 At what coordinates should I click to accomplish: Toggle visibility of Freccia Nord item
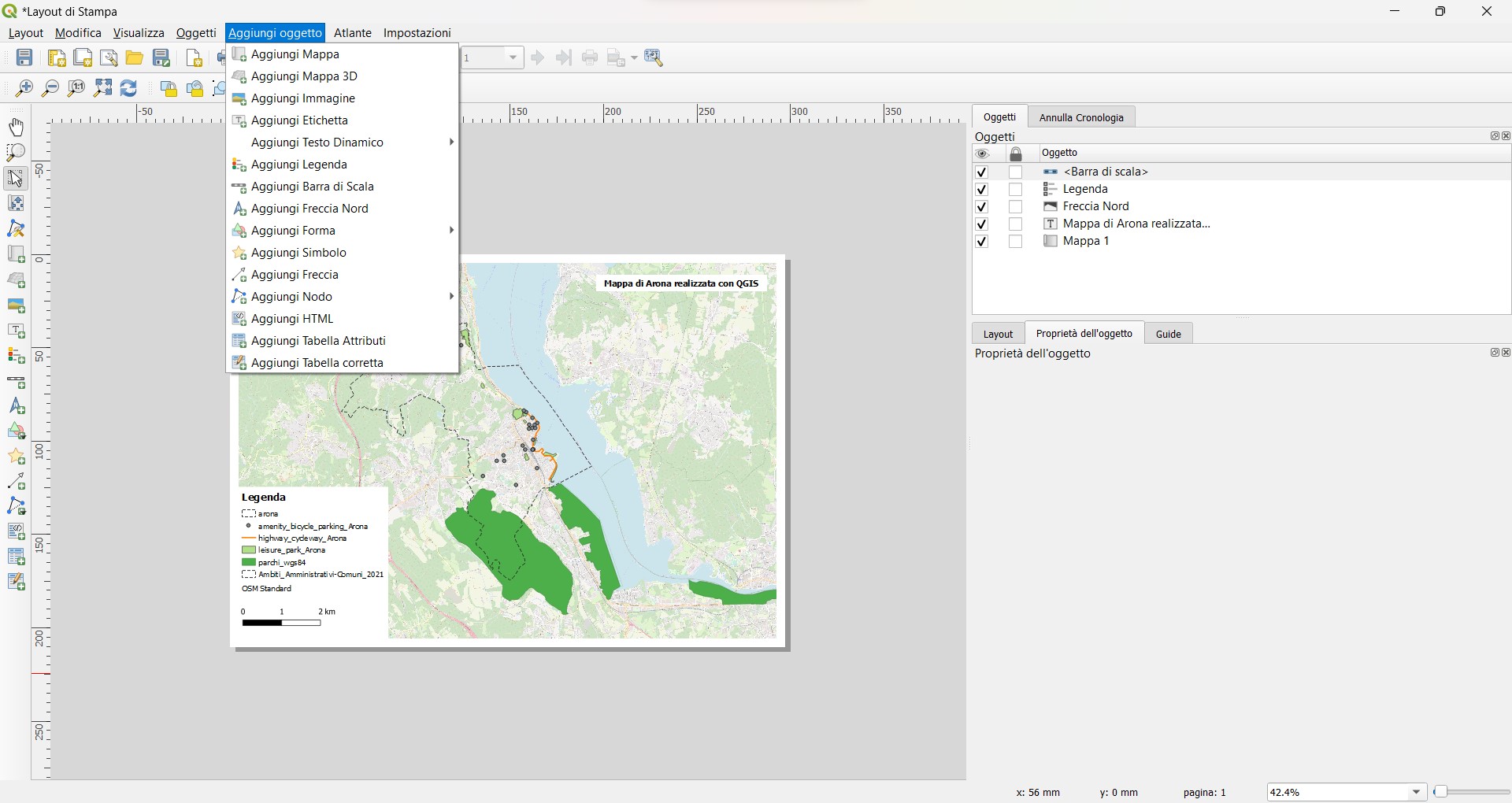click(981, 207)
